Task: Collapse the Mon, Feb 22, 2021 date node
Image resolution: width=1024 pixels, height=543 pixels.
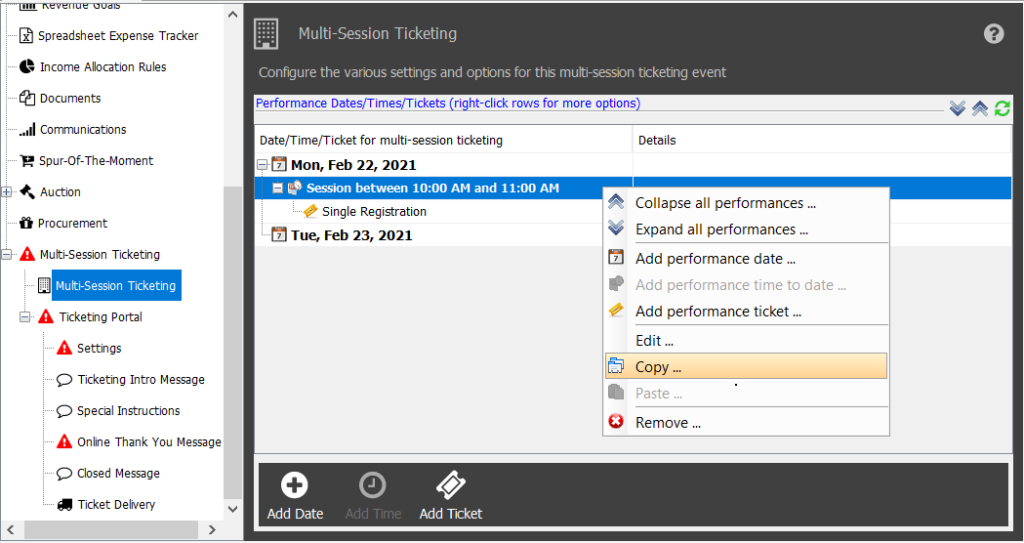Action: [x=263, y=165]
